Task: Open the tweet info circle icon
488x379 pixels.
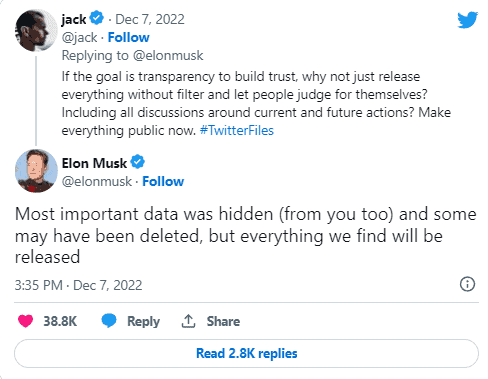Action: click(467, 284)
